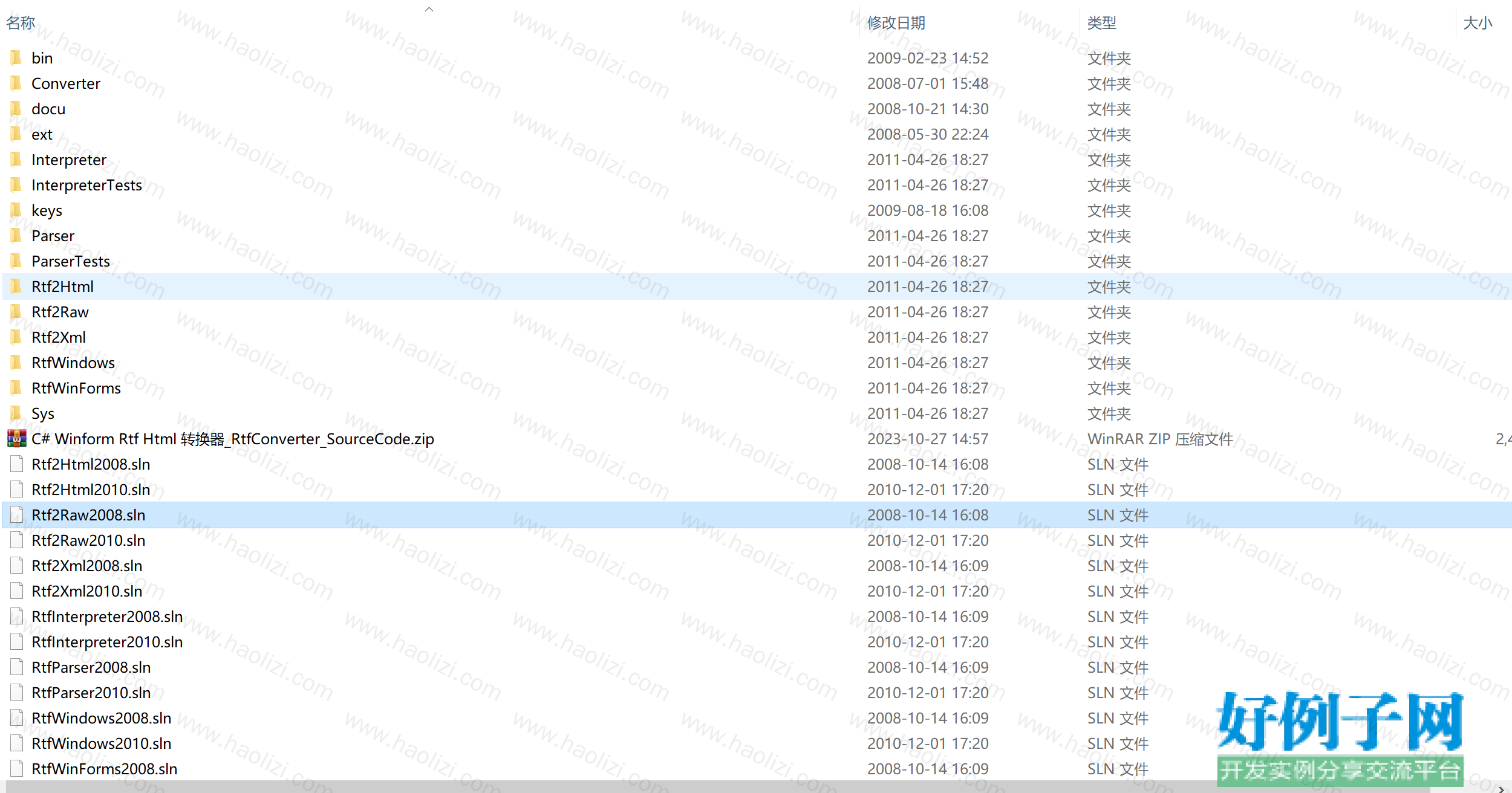This screenshot has height=793, width=1512.
Task: Select the file name 'RtfWindows2008.sln'
Action: [x=102, y=718]
